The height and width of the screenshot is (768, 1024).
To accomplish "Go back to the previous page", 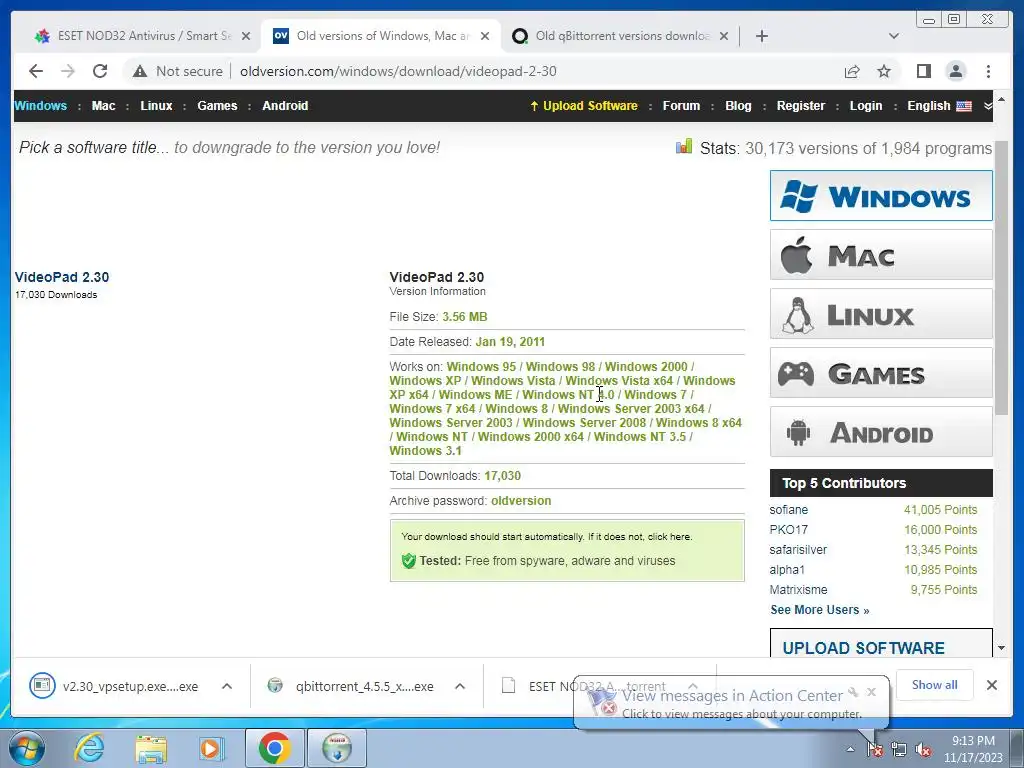I will 36,71.
